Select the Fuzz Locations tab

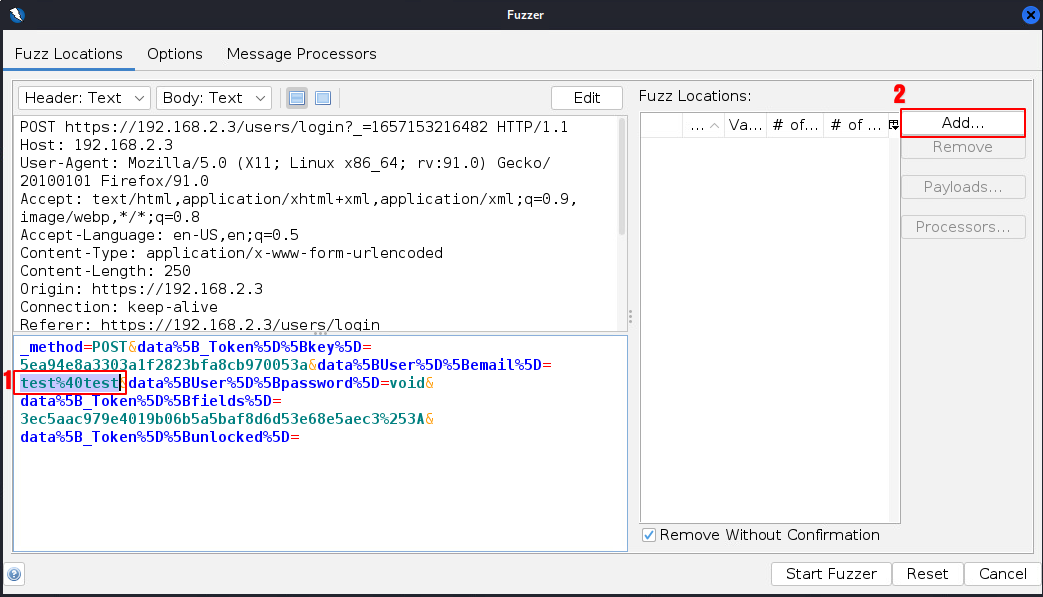click(x=69, y=54)
